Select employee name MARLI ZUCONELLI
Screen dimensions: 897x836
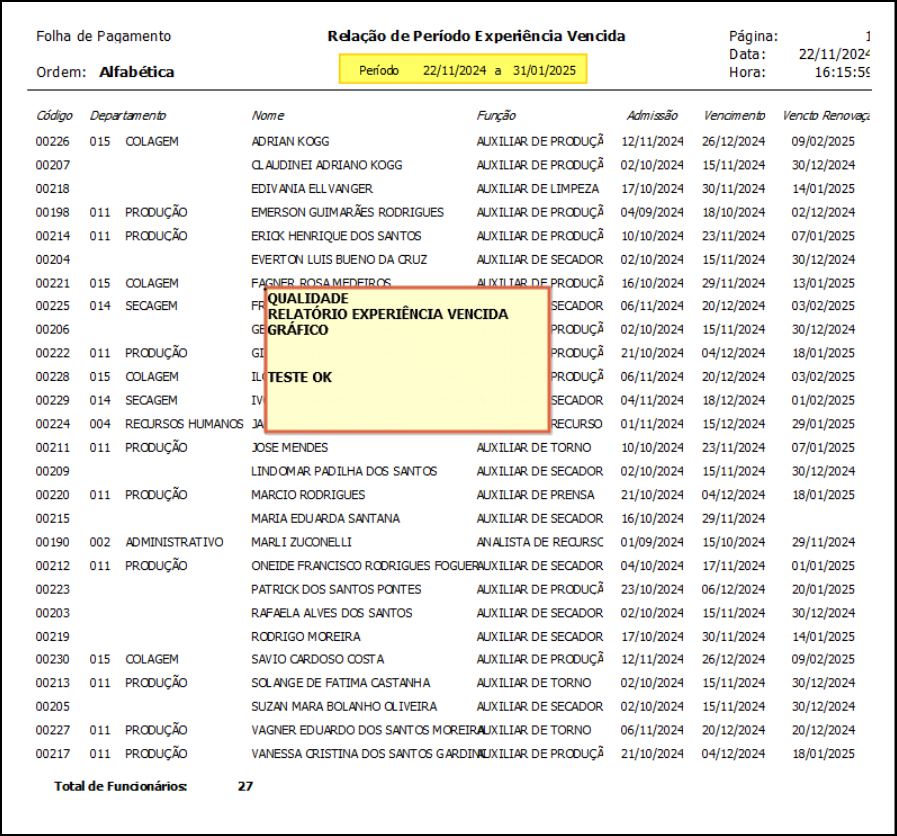pyautogui.click(x=301, y=542)
